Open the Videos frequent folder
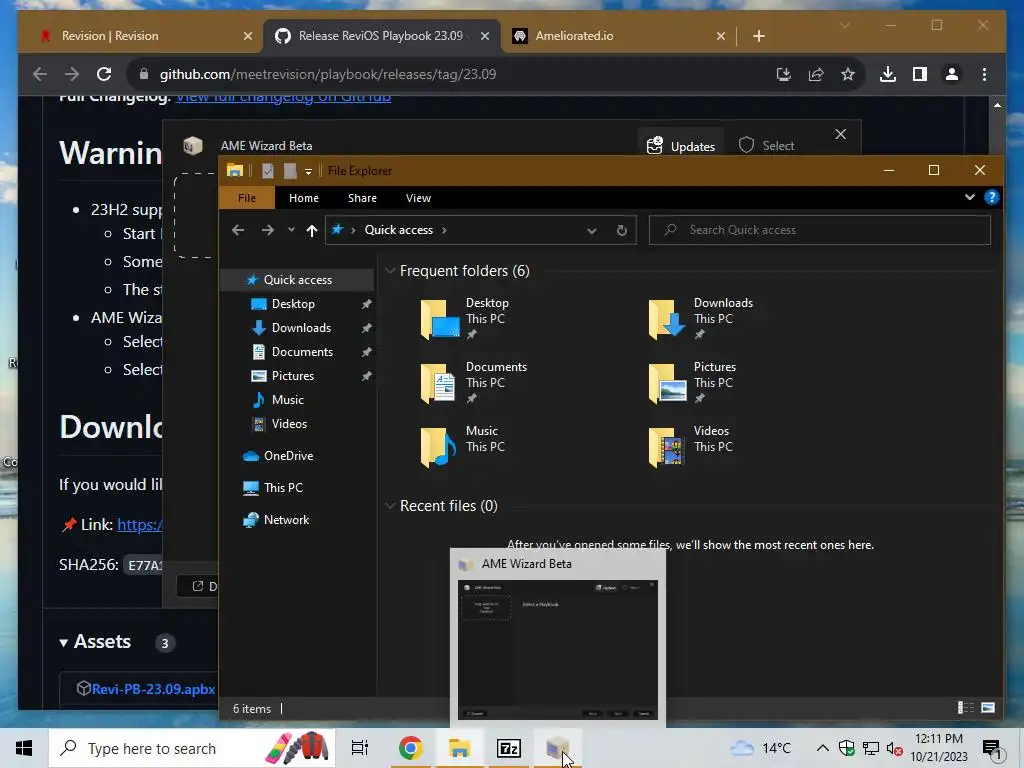The image size is (1024, 768). [691, 447]
